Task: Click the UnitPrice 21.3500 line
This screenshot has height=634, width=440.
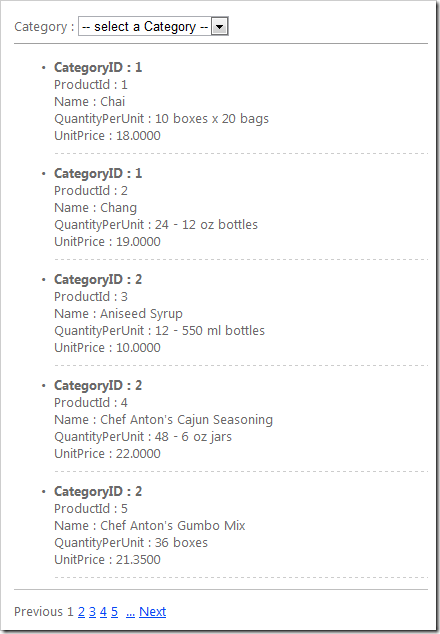Action: [x=107, y=560]
